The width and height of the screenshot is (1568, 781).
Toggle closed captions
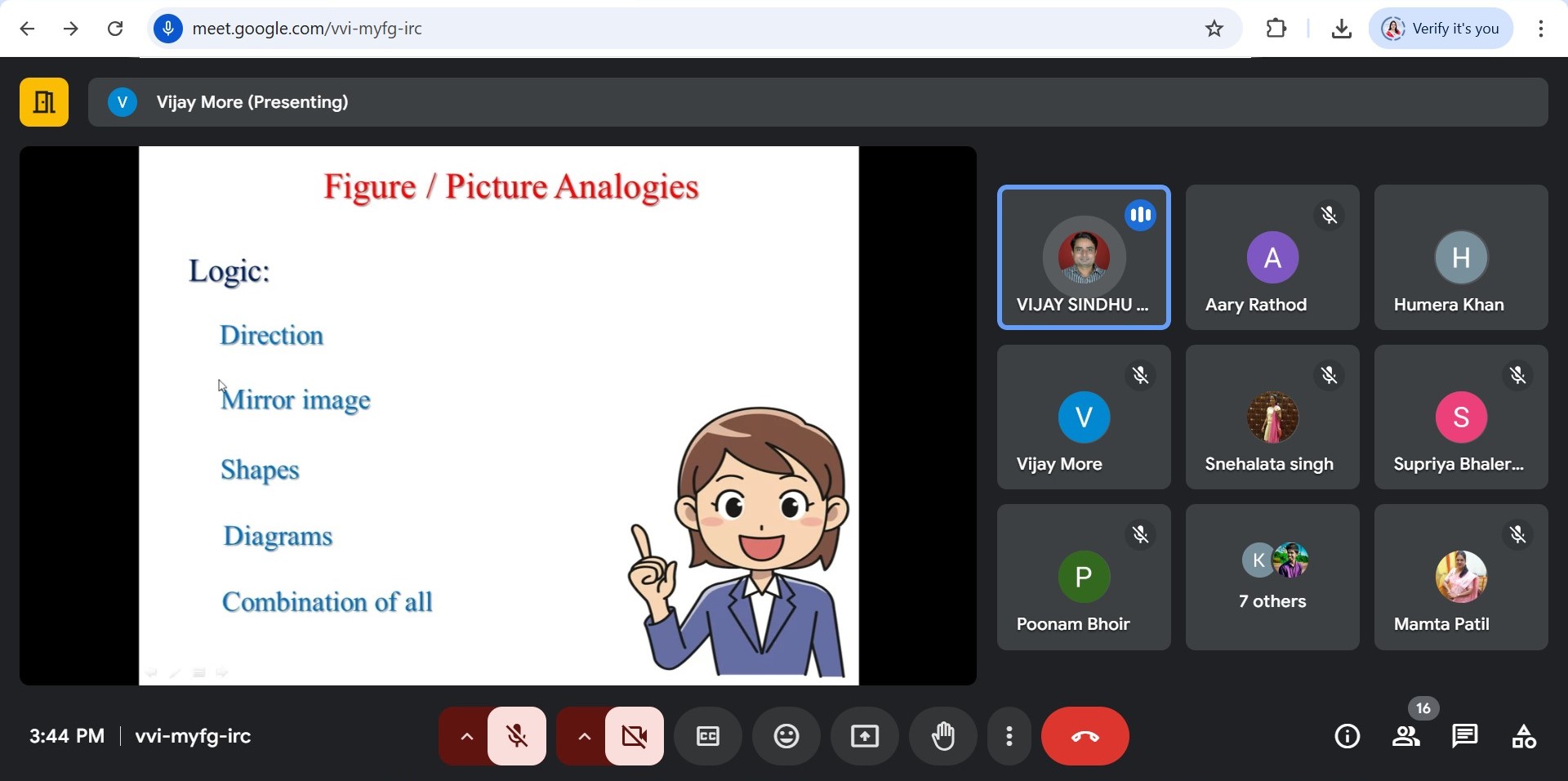(708, 736)
